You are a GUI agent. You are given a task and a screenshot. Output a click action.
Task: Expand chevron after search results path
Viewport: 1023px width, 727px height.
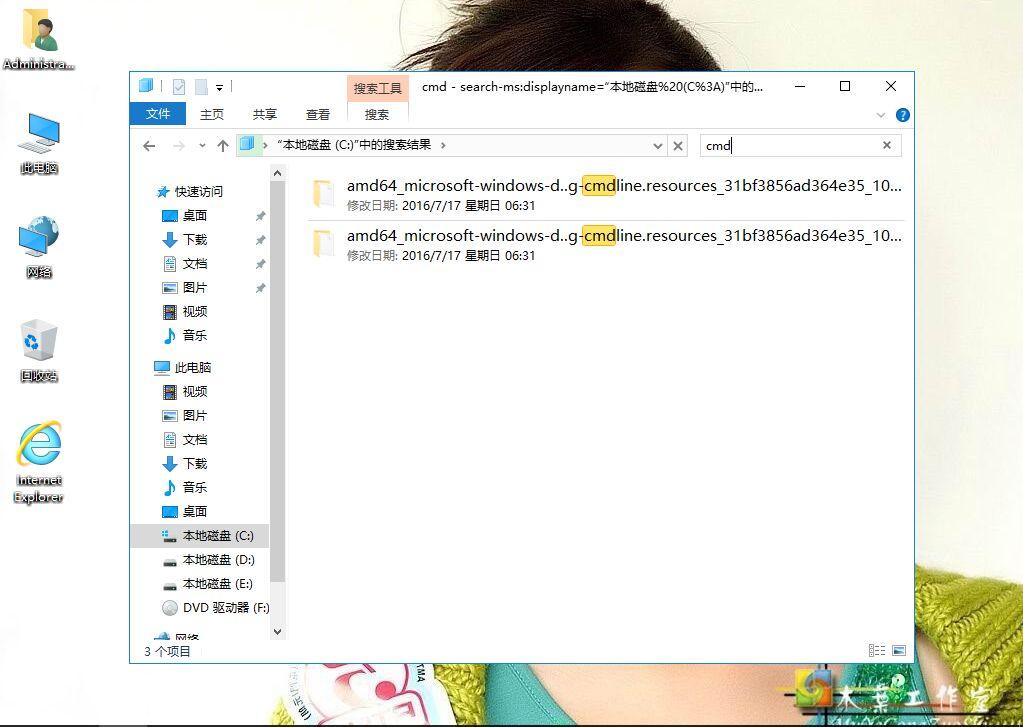(443, 145)
